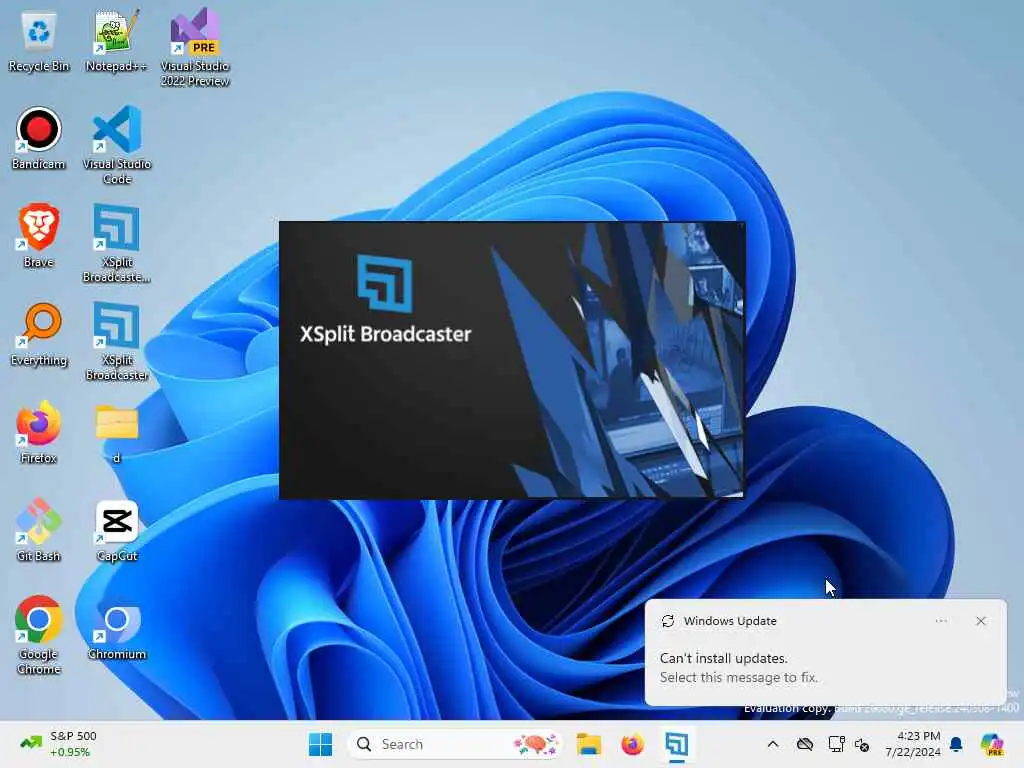Select the XSplit Broadcaster shortcut below Visual Studio Code
The width and height of the screenshot is (1024, 768).
[x=116, y=341]
